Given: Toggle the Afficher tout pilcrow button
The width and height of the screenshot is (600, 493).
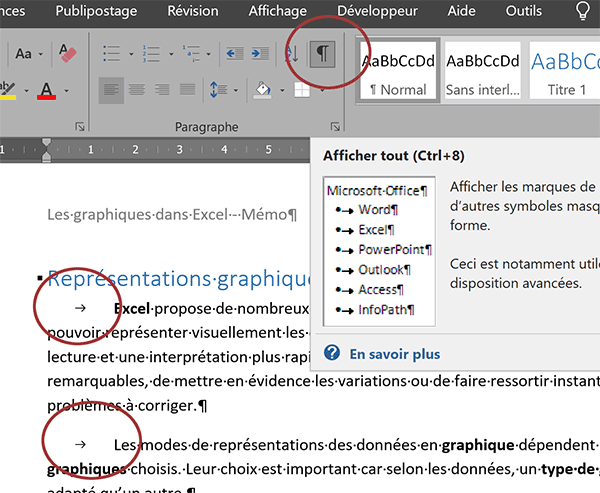Looking at the screenshot, I should (x=322, y=54).
